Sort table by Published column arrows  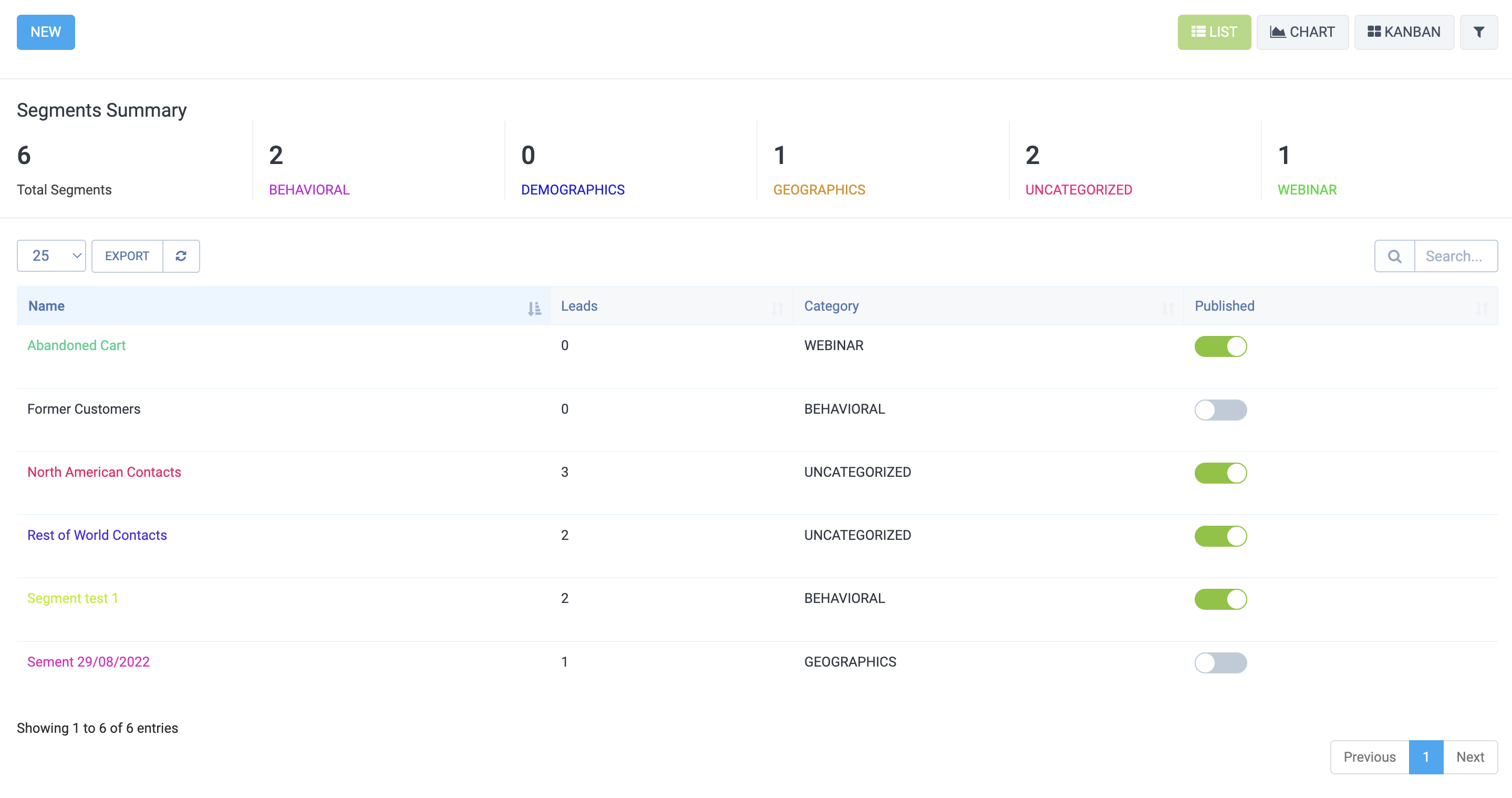pyautogui.click(x=1481, y=308)
